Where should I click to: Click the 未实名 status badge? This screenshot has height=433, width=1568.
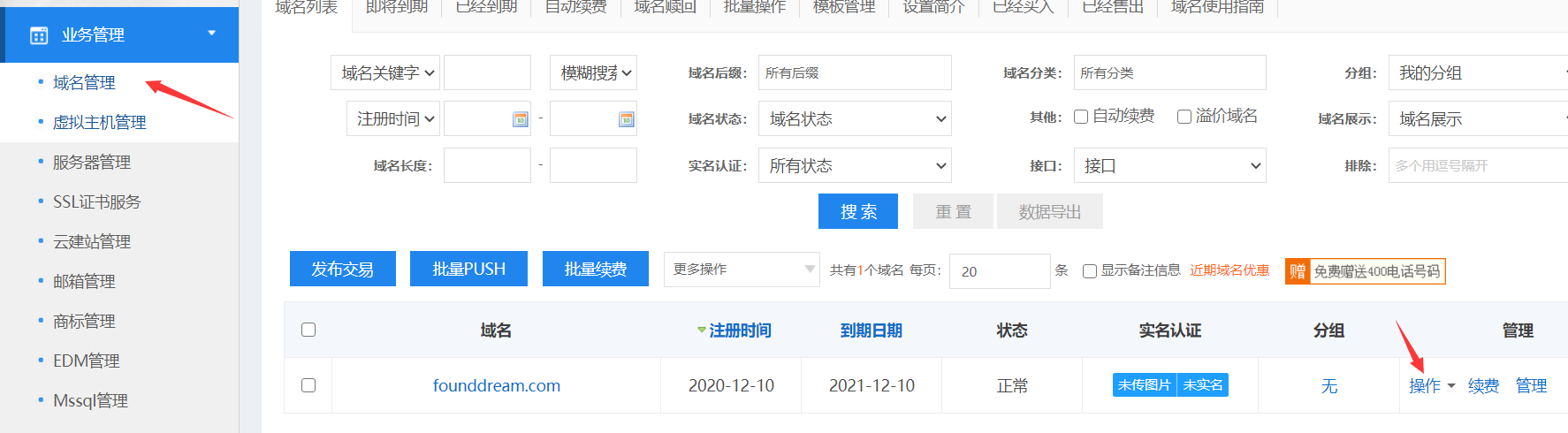(1203, 384)
